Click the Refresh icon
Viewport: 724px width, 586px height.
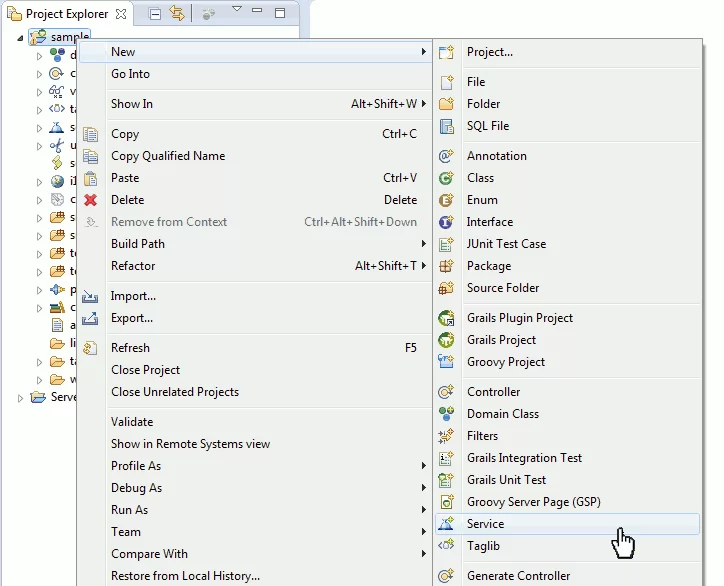pos(90,348)
